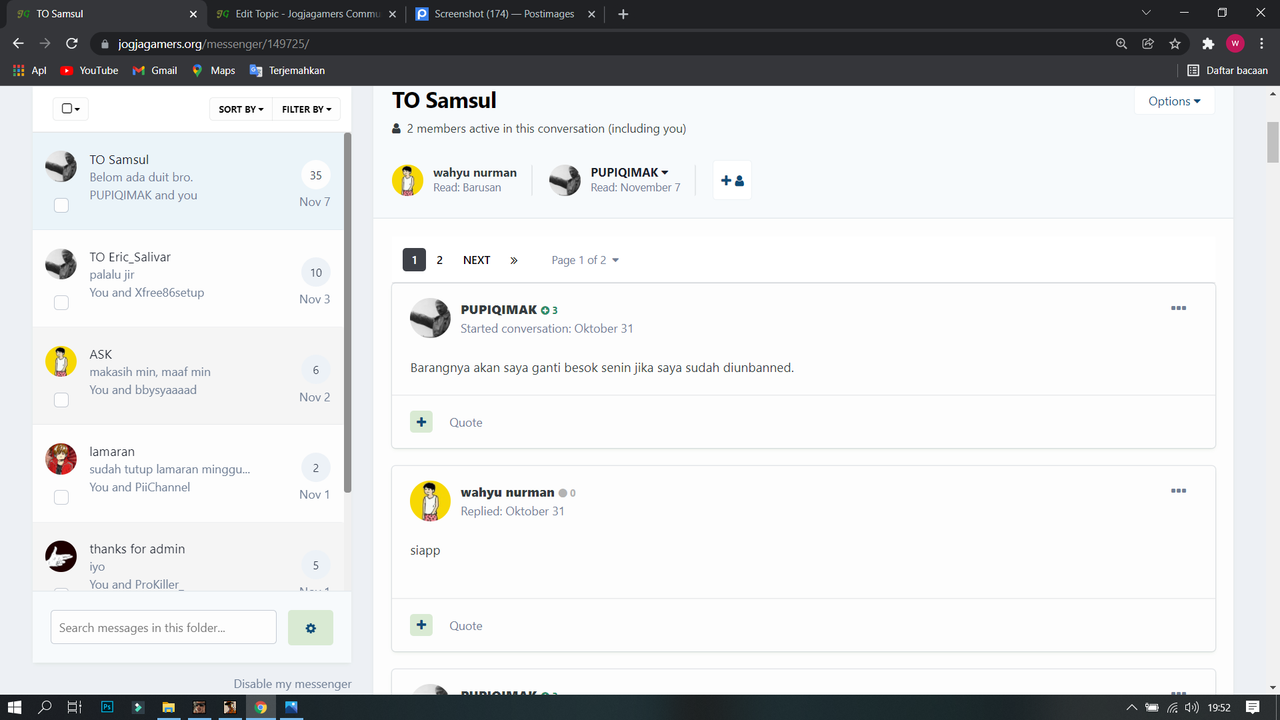This screenshot has height=720, width=1280.
Task: Click the add member icon button
Action: pos(732,181)
